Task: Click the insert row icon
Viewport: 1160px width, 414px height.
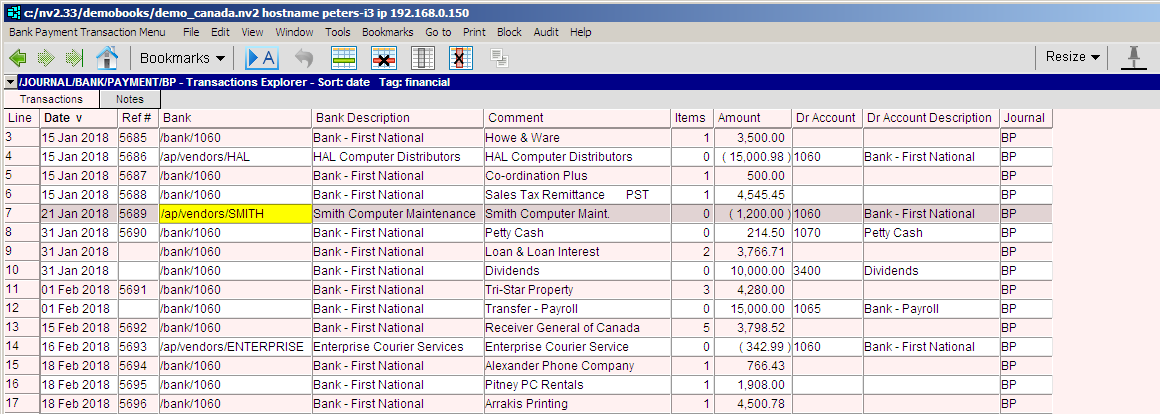Action: point(344,57)
